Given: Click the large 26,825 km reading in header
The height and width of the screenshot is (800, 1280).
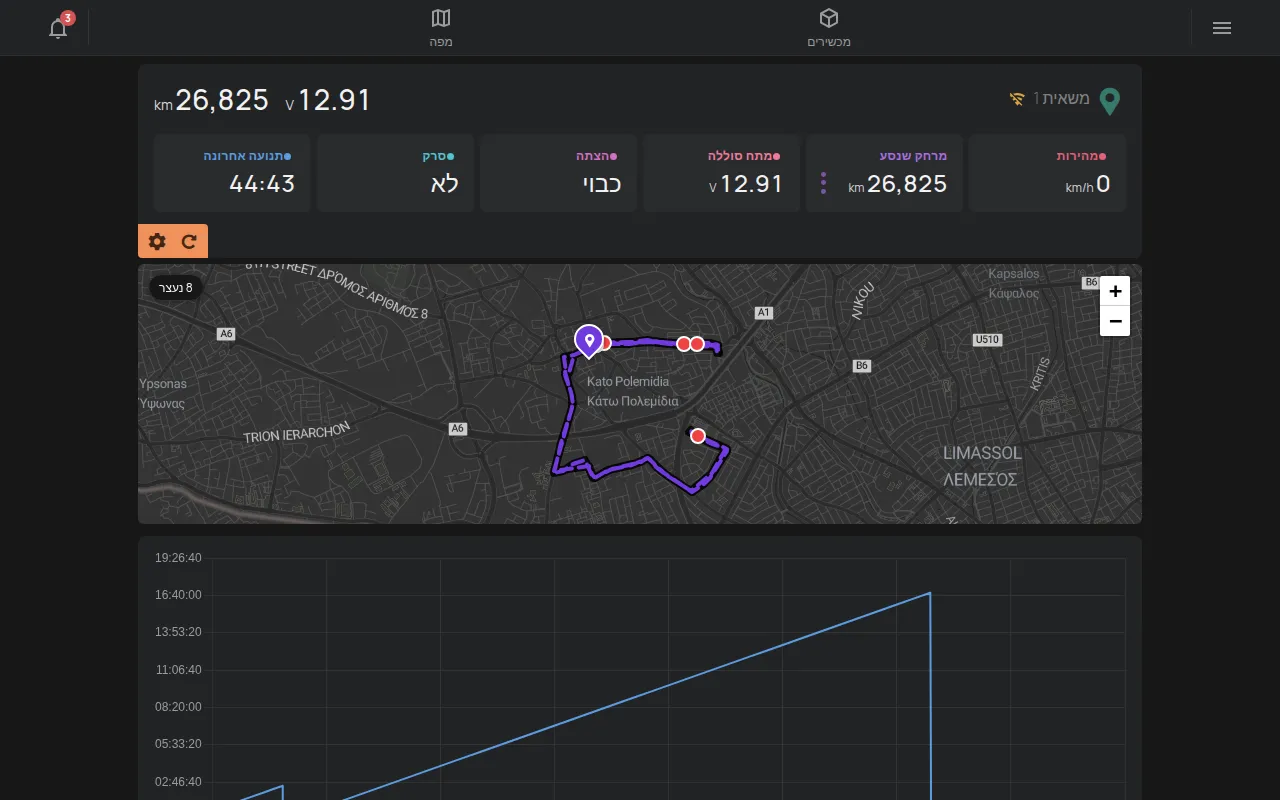Looking at the screenshot, I should click(x=212, y=100).
